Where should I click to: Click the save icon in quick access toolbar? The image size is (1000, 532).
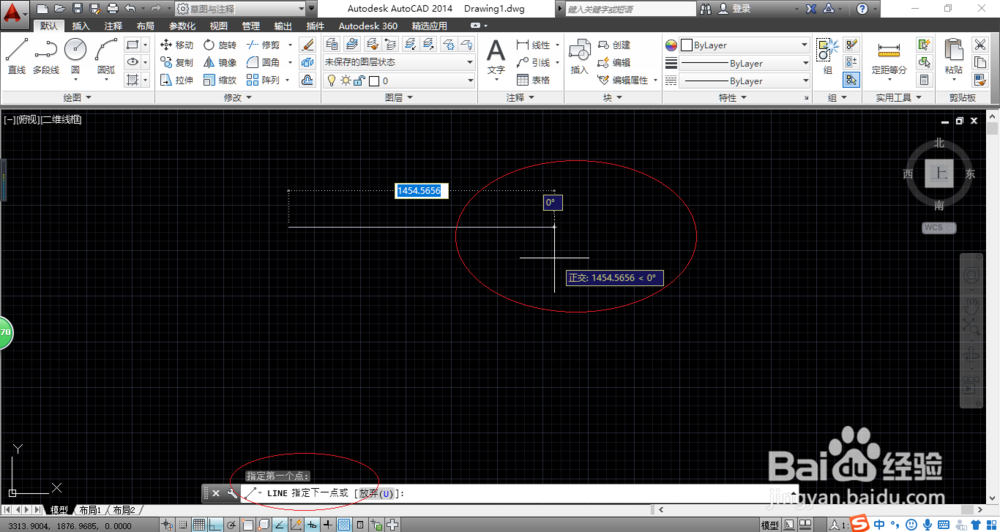(77, 8)
